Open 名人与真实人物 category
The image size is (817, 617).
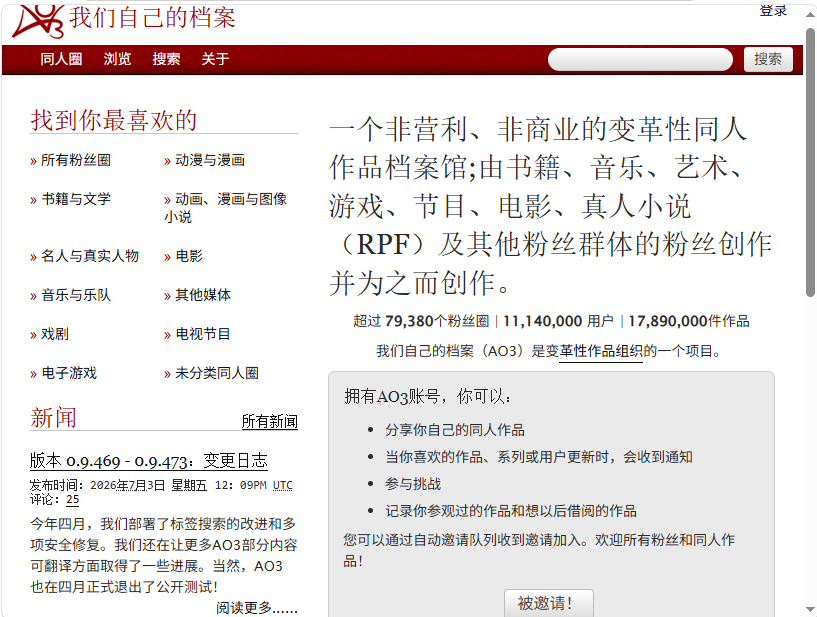click(x=90, y=256)
